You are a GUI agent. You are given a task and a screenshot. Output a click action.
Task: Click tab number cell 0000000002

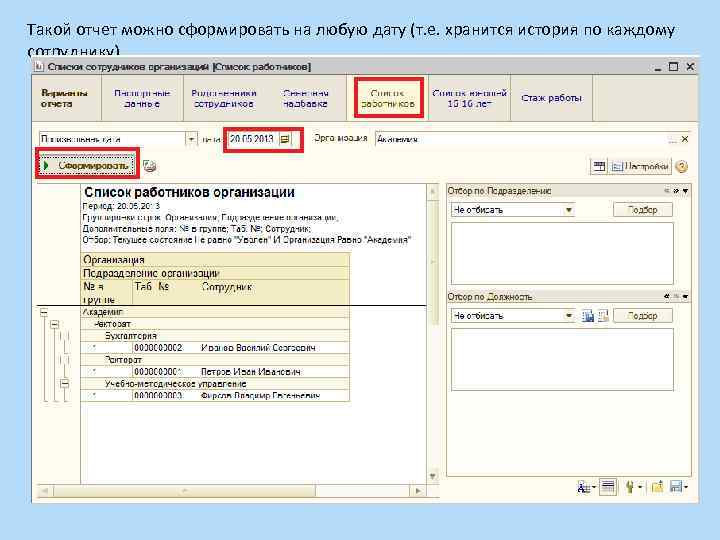click(158, 348)
